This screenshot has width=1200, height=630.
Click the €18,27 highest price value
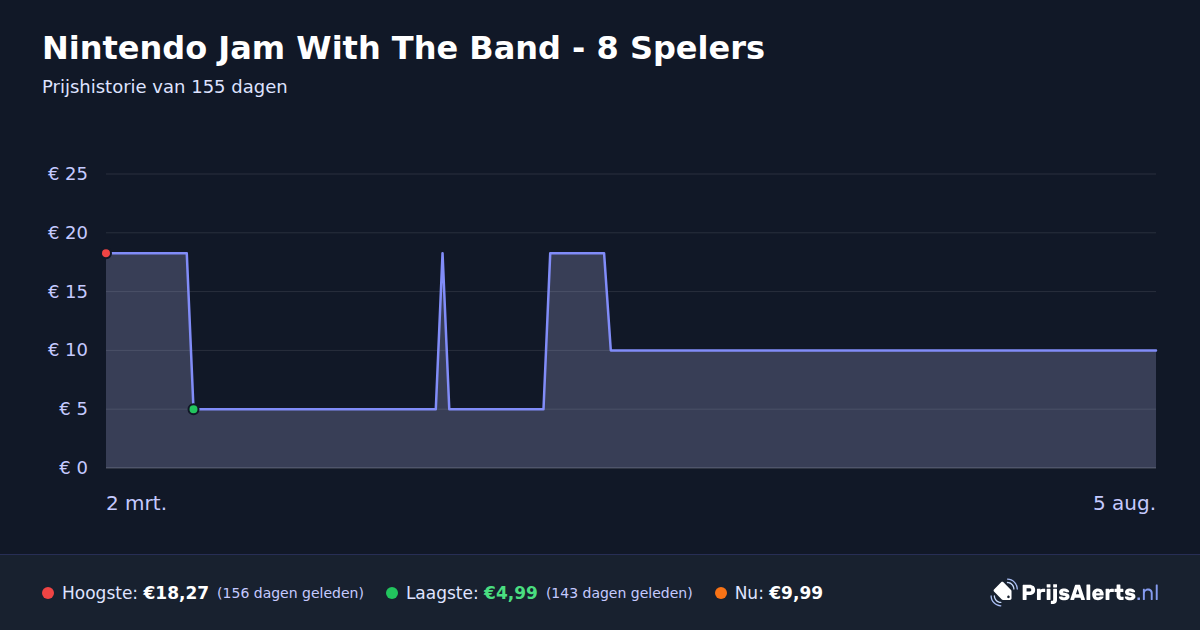pos(176,593)
